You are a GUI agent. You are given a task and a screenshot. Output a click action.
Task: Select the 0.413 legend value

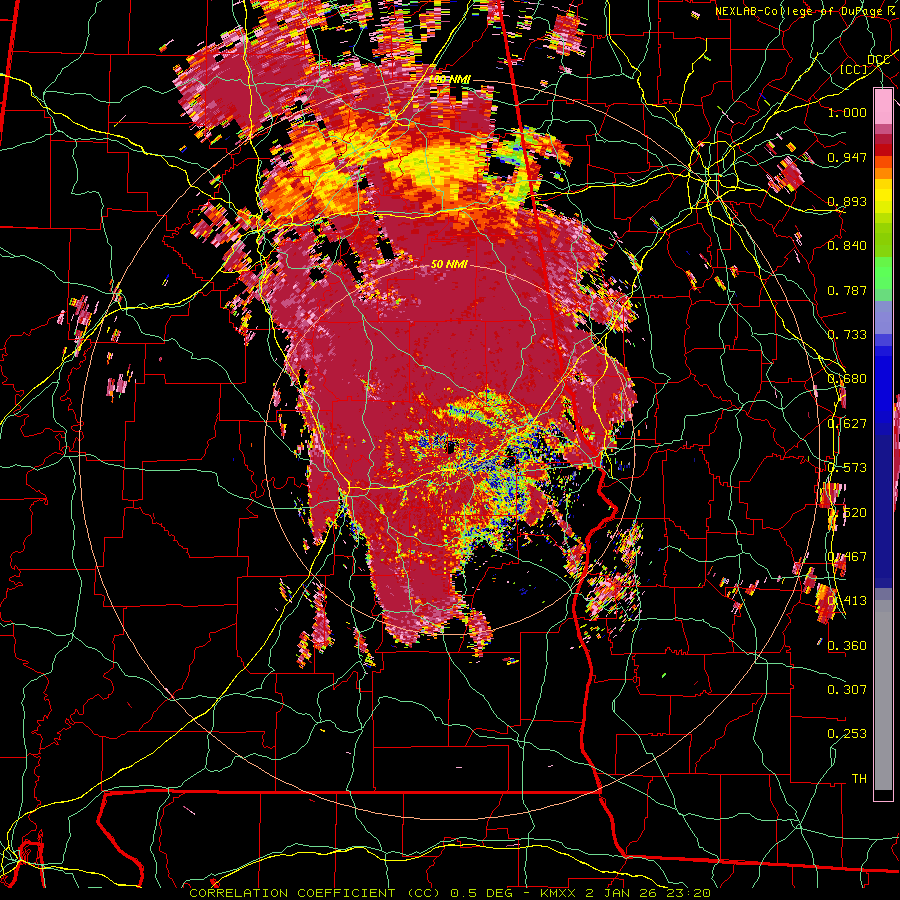click(x=847, y=601)
